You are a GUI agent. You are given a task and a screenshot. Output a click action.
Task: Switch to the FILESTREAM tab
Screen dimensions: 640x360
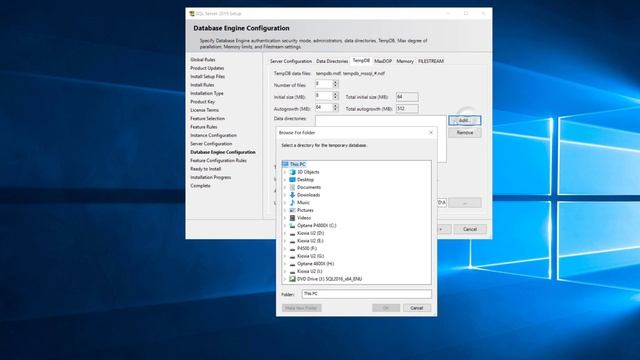tap(431, 61)
